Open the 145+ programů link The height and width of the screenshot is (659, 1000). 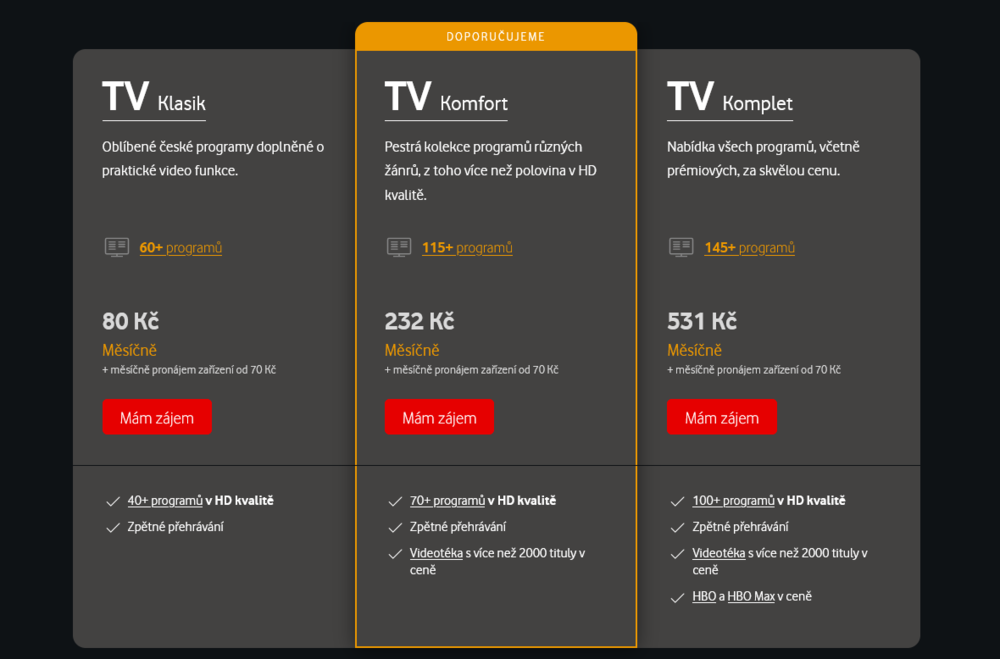(749, 248)
